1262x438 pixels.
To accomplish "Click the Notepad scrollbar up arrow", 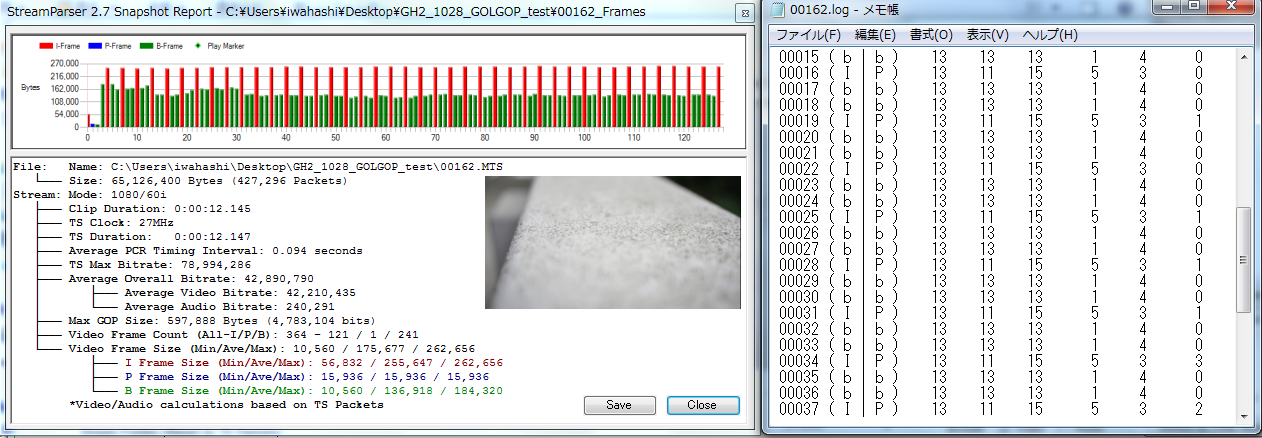I will click(1245, 56).
